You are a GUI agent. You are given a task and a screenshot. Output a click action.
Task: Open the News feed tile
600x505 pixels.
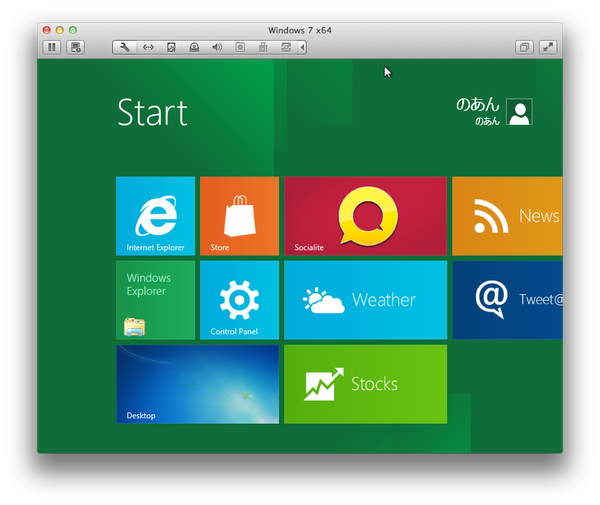507,216
